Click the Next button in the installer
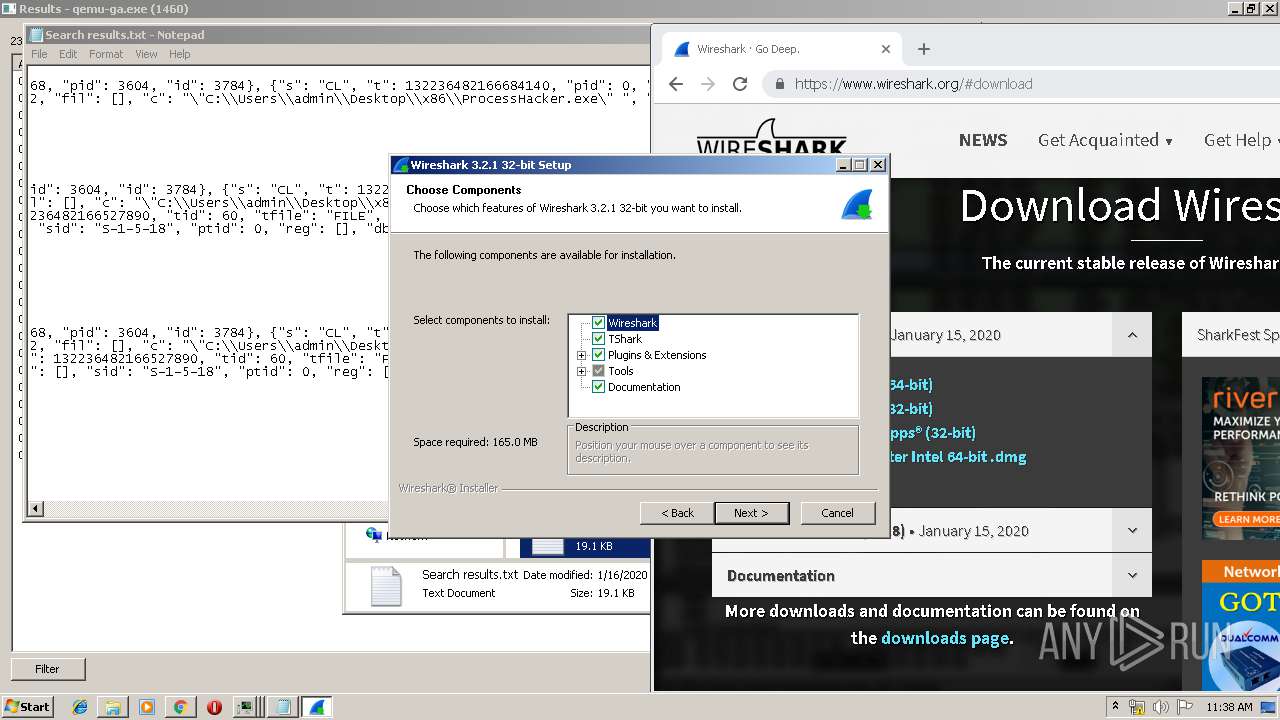This screenshot has width=1280, height=720. (752, 513)
